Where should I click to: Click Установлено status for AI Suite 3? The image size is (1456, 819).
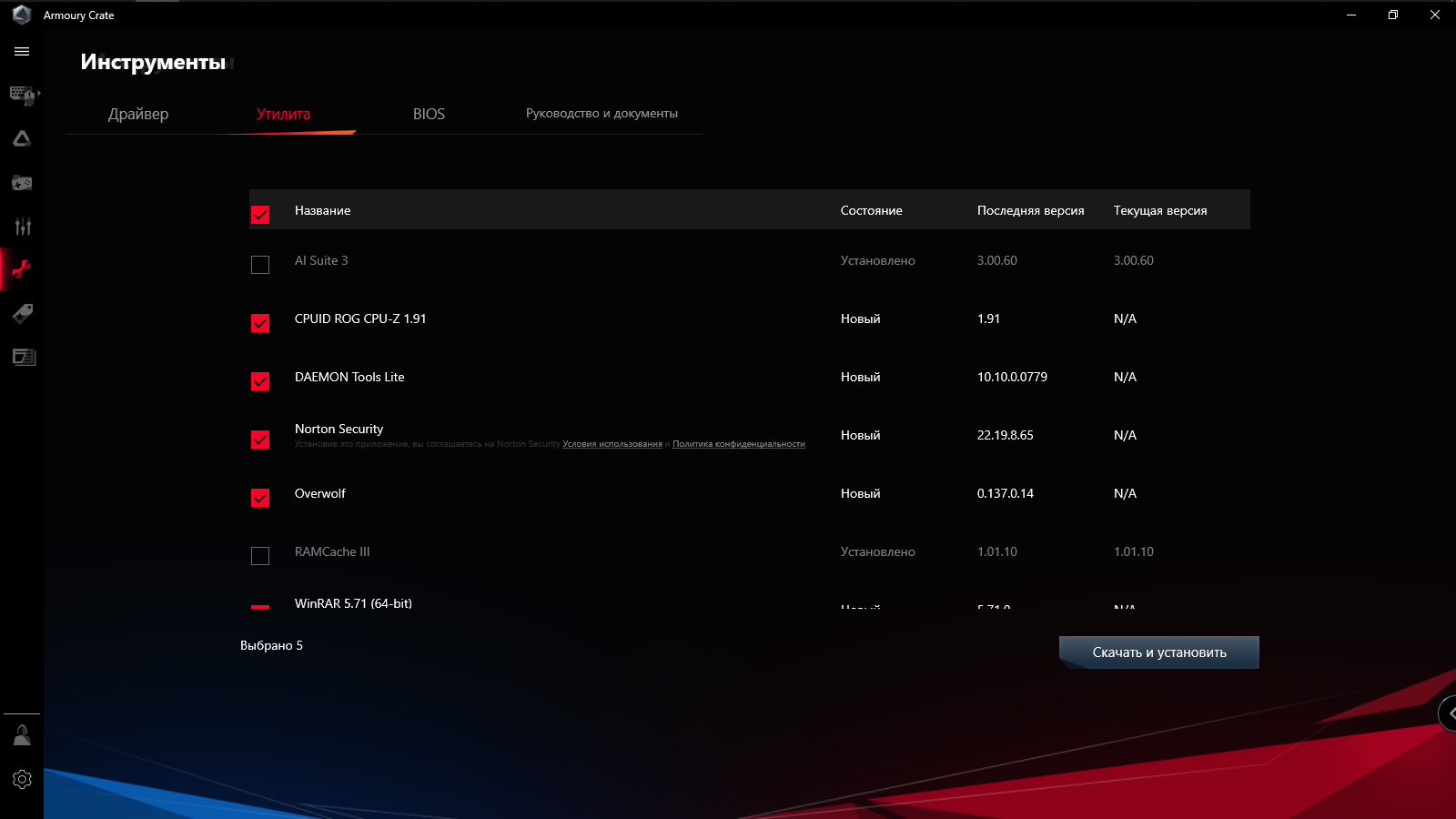click(x=877, y=260)
